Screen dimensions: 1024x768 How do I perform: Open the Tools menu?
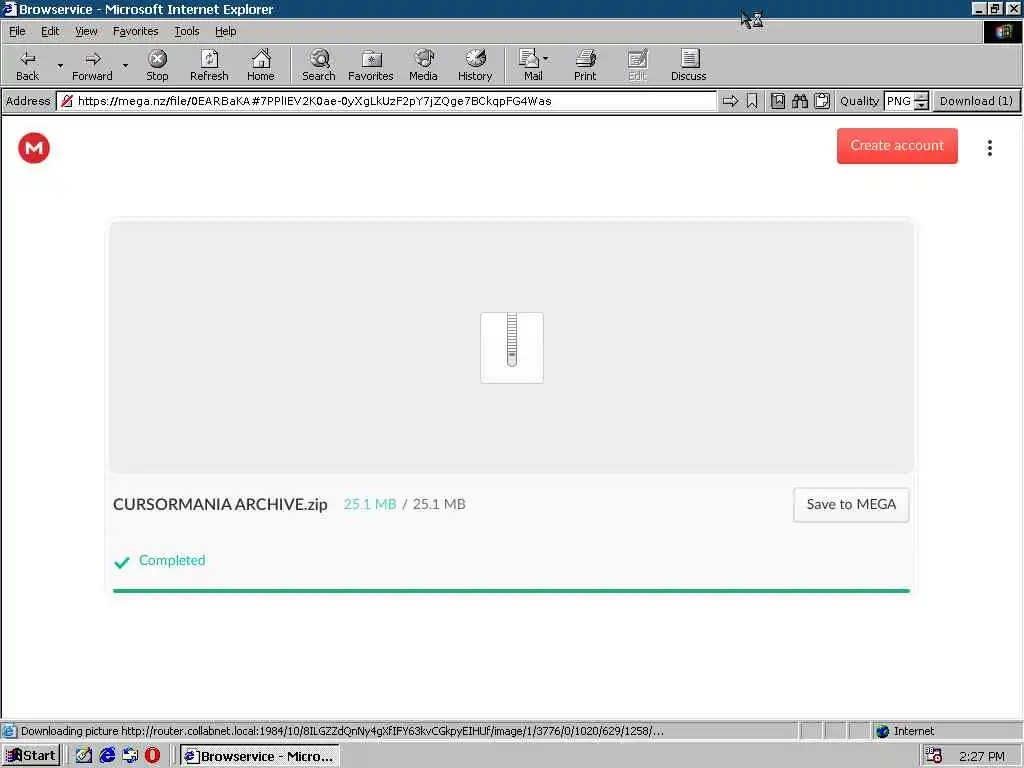(187, 31)
